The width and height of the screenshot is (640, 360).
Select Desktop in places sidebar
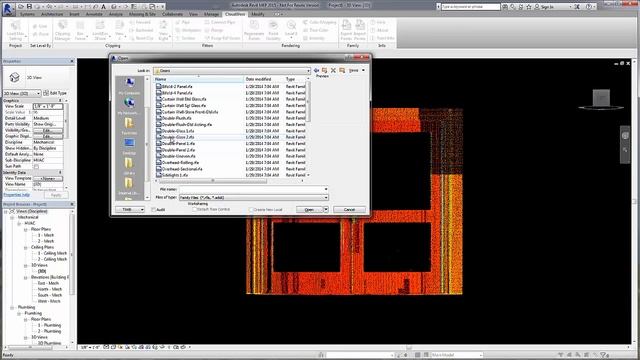pyautogui.click(x=129, y=146)
